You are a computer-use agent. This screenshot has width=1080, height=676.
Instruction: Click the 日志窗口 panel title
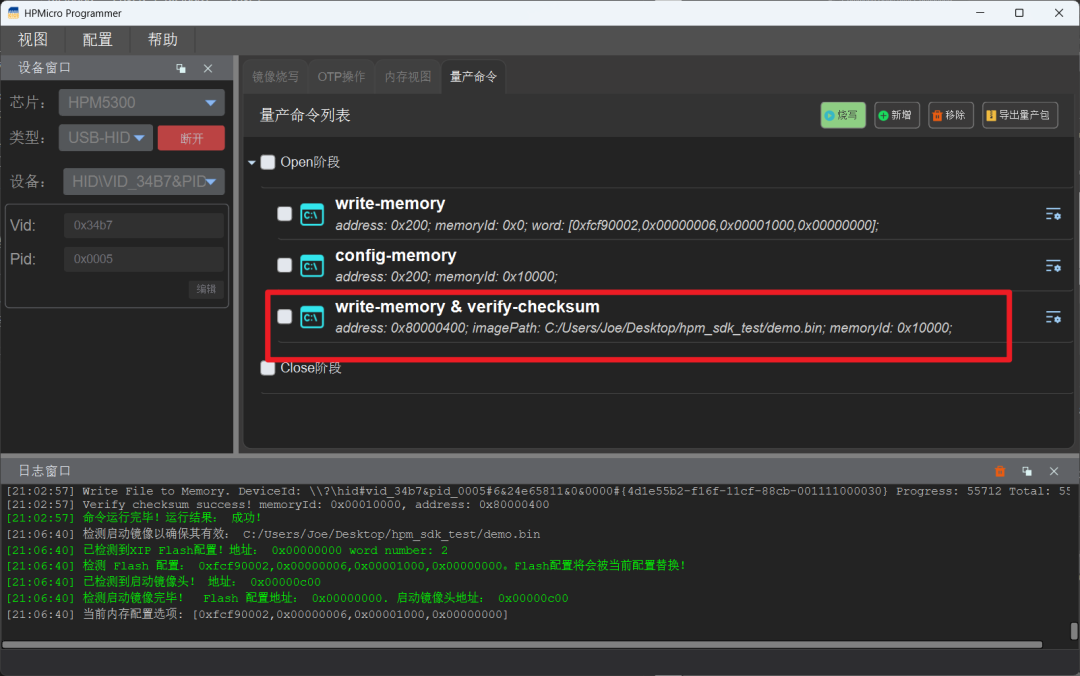pos(44,471)
